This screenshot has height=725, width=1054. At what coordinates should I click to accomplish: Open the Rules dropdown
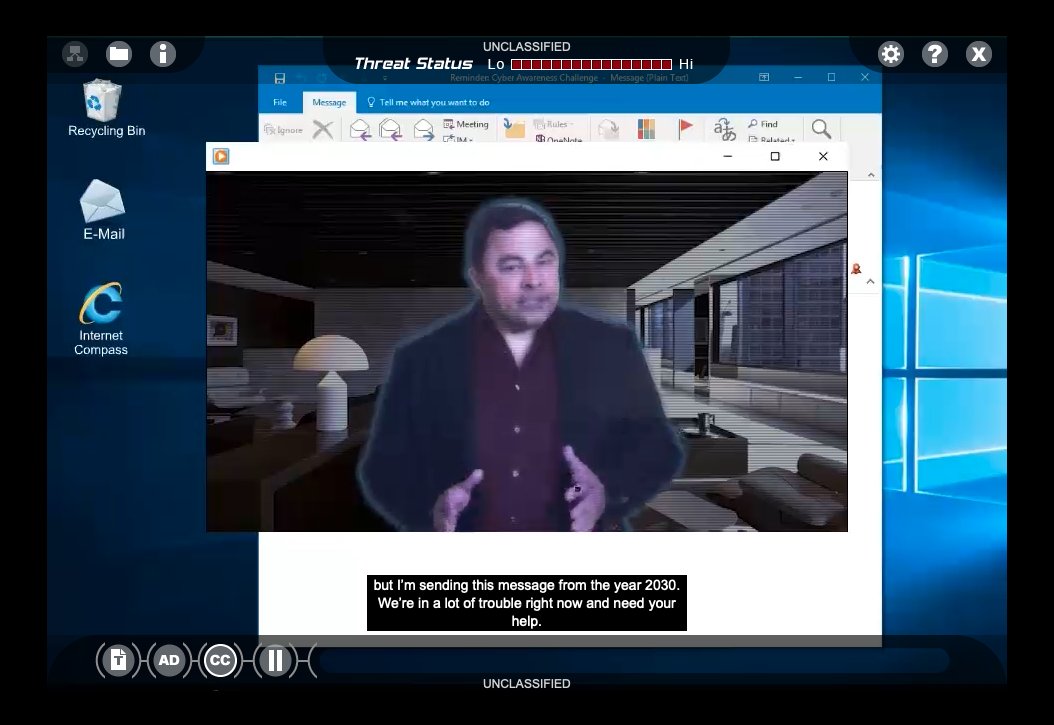(557, 124)
